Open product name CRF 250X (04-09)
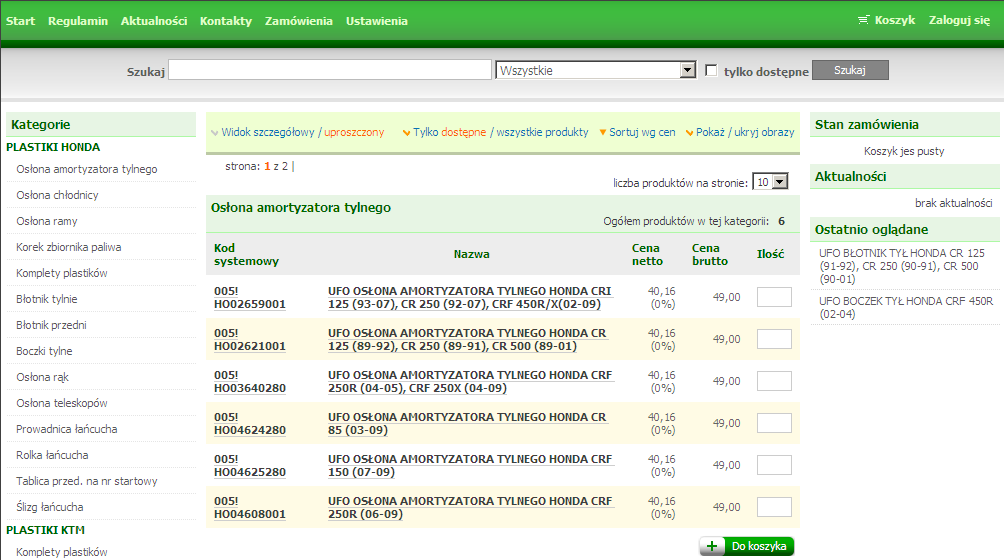The width and height of the screenshot is (1004, 560). [x=470, y=381]
